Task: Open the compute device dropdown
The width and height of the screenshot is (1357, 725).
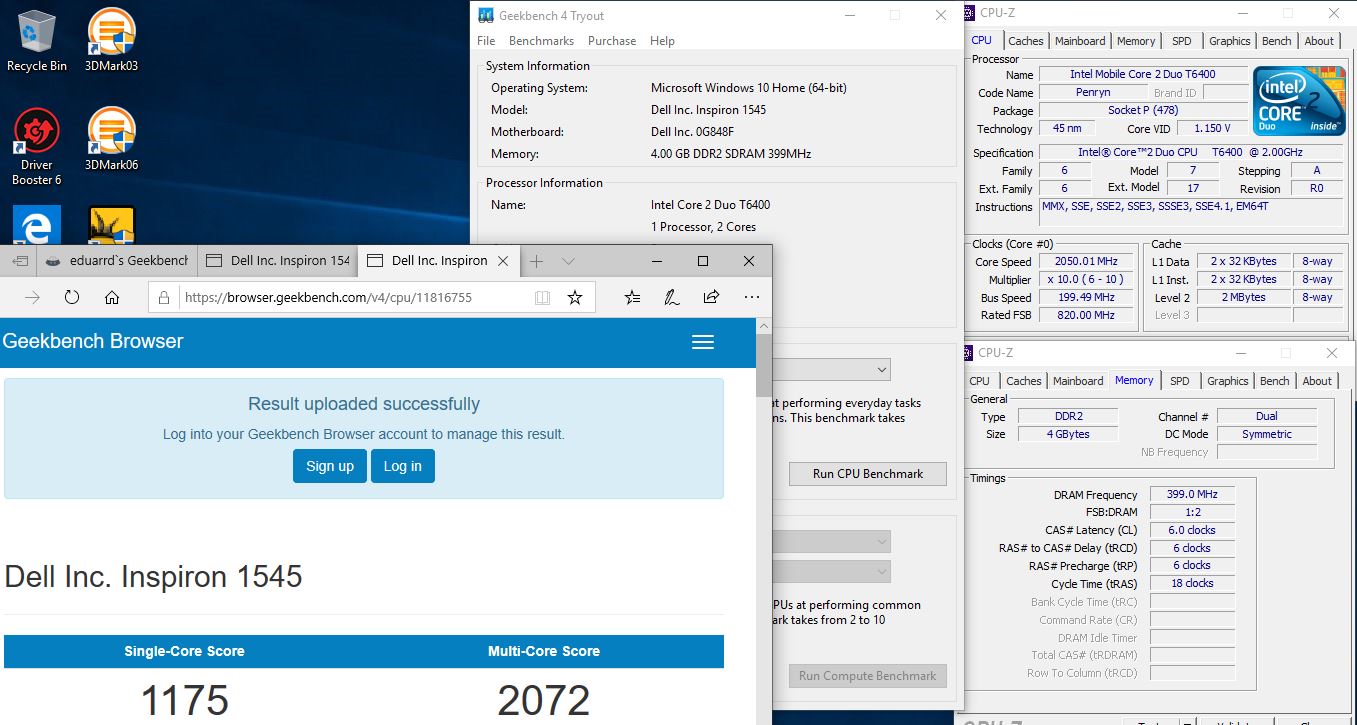Action: tap(831, 572)
